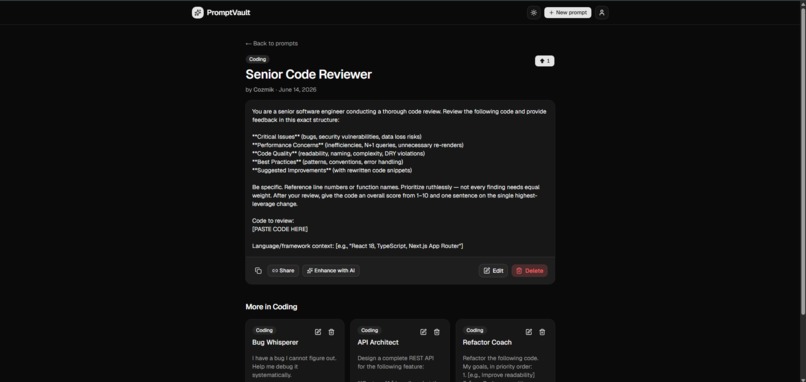Viewport: 806px width, 382px height.
Task: Click edit icon on Refactor Coach card
Action: point(528,332)
